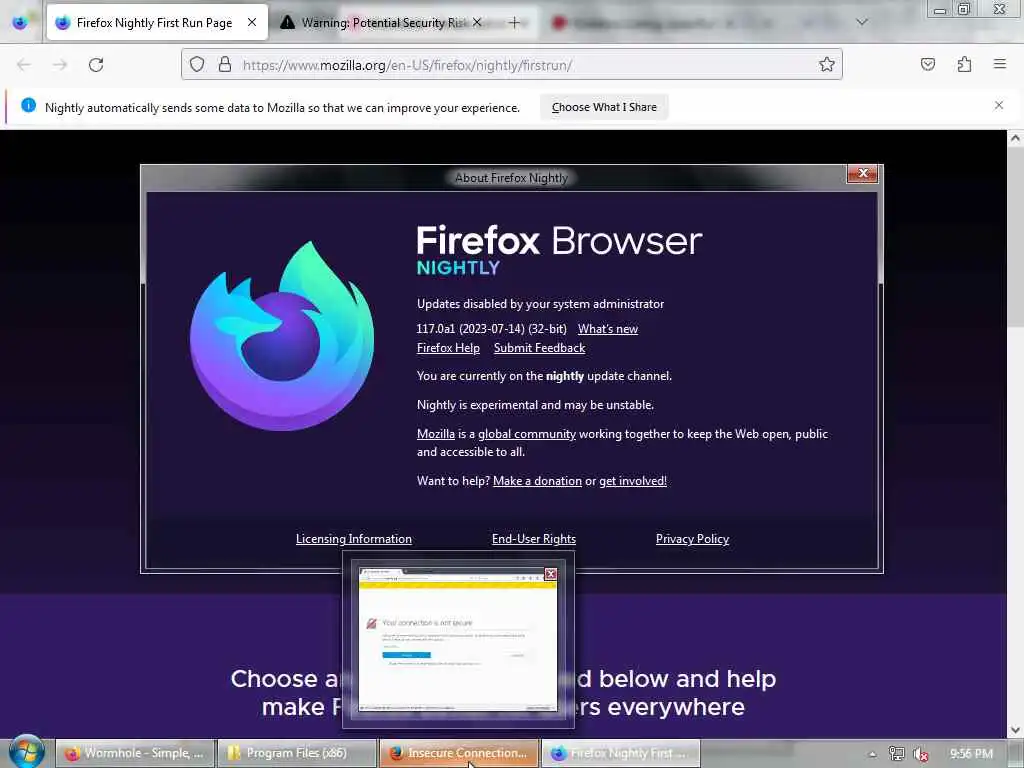
Task: Click the info icon in the notification bar
Action: [29, 105]
